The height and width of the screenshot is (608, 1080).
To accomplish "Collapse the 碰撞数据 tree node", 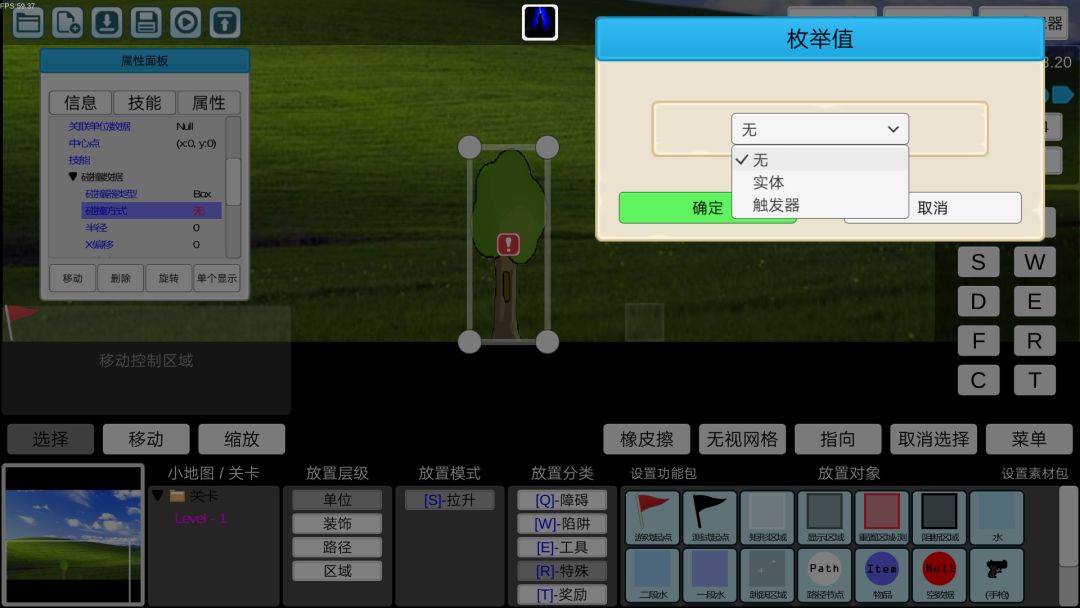I will pyautogui.click(x=73, y=177).
